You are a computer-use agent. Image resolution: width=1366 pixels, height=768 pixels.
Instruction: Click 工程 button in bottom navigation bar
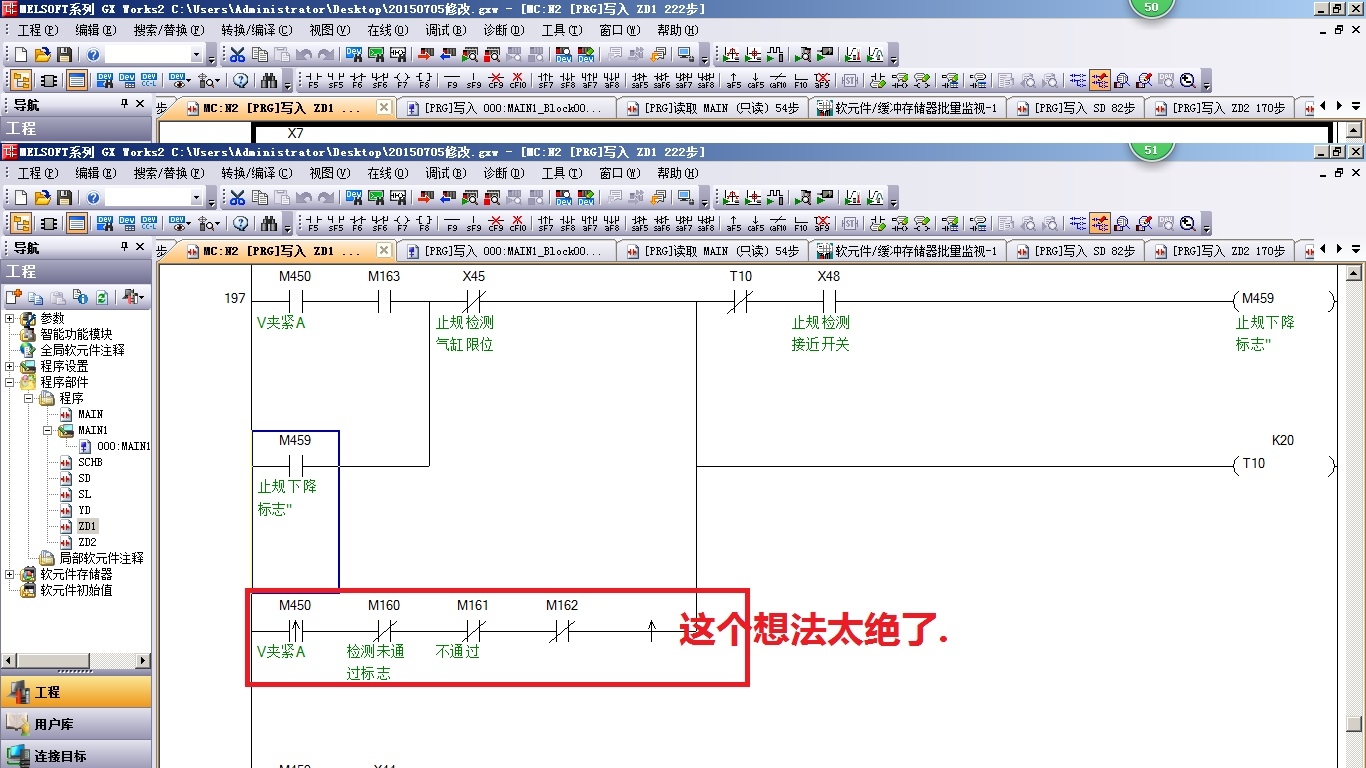click(76, 692)
